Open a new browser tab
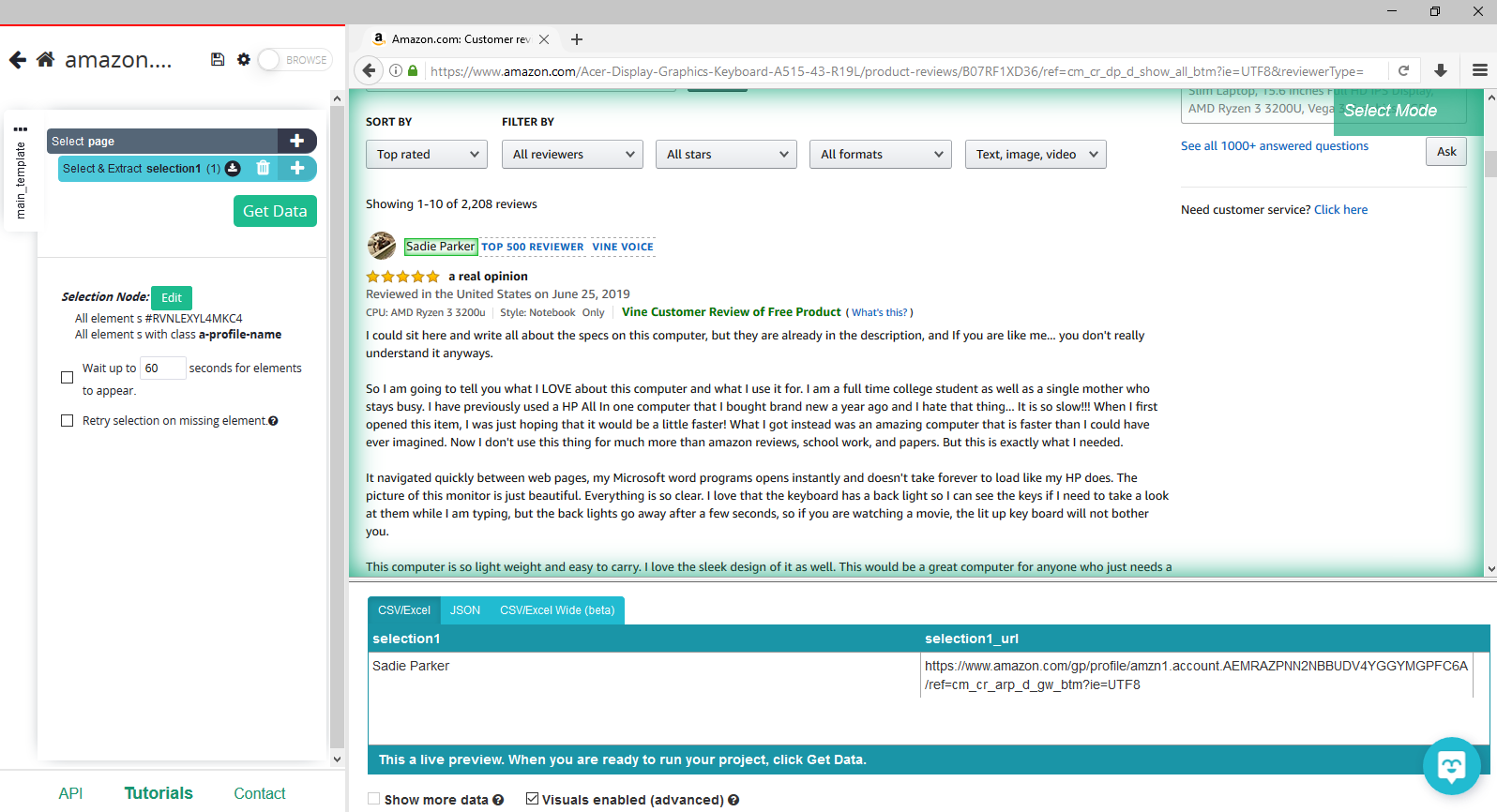Image resolution: width=1497 pixels, height=812 pixels. tap(577, 39)
